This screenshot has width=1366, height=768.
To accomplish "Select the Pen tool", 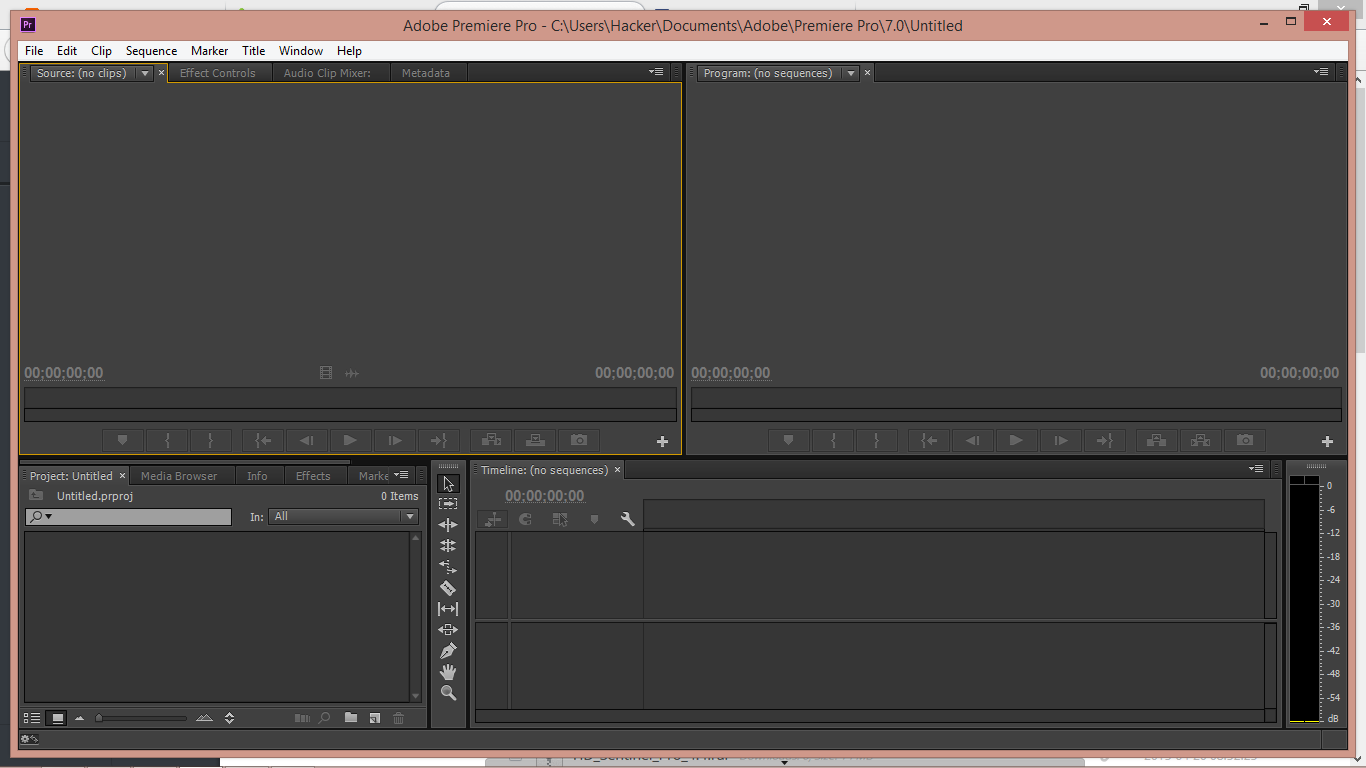I will [448, 651].
